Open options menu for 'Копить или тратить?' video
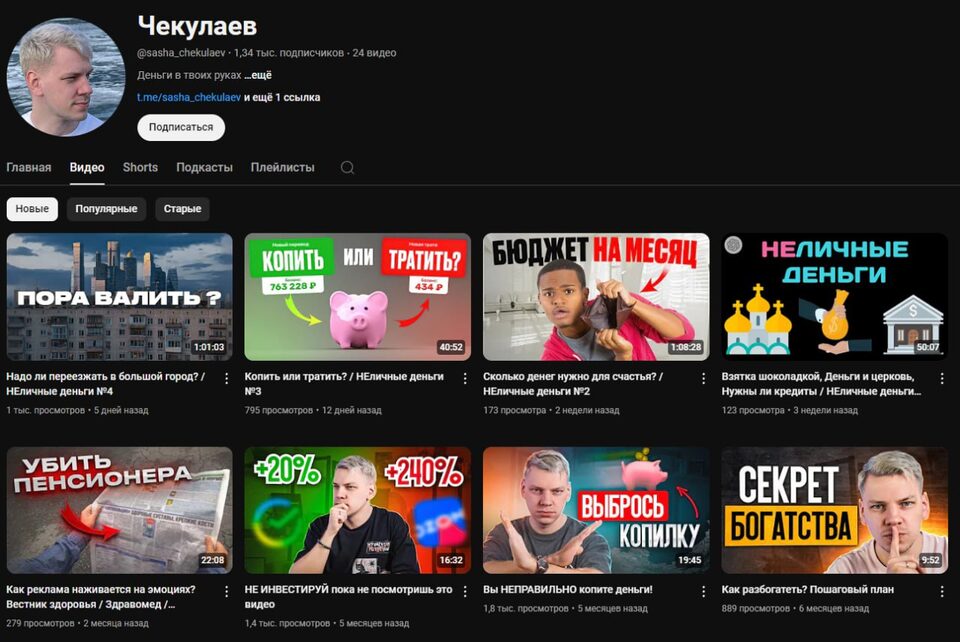The width and height of the screenshot is (960, 642). click(x=464, y=378)
